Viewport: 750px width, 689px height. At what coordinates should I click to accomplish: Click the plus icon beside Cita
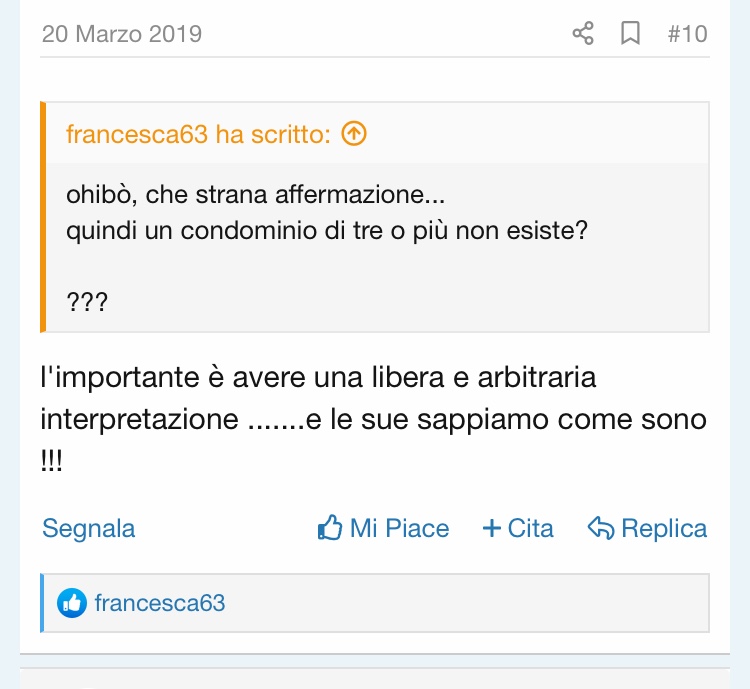492,529
